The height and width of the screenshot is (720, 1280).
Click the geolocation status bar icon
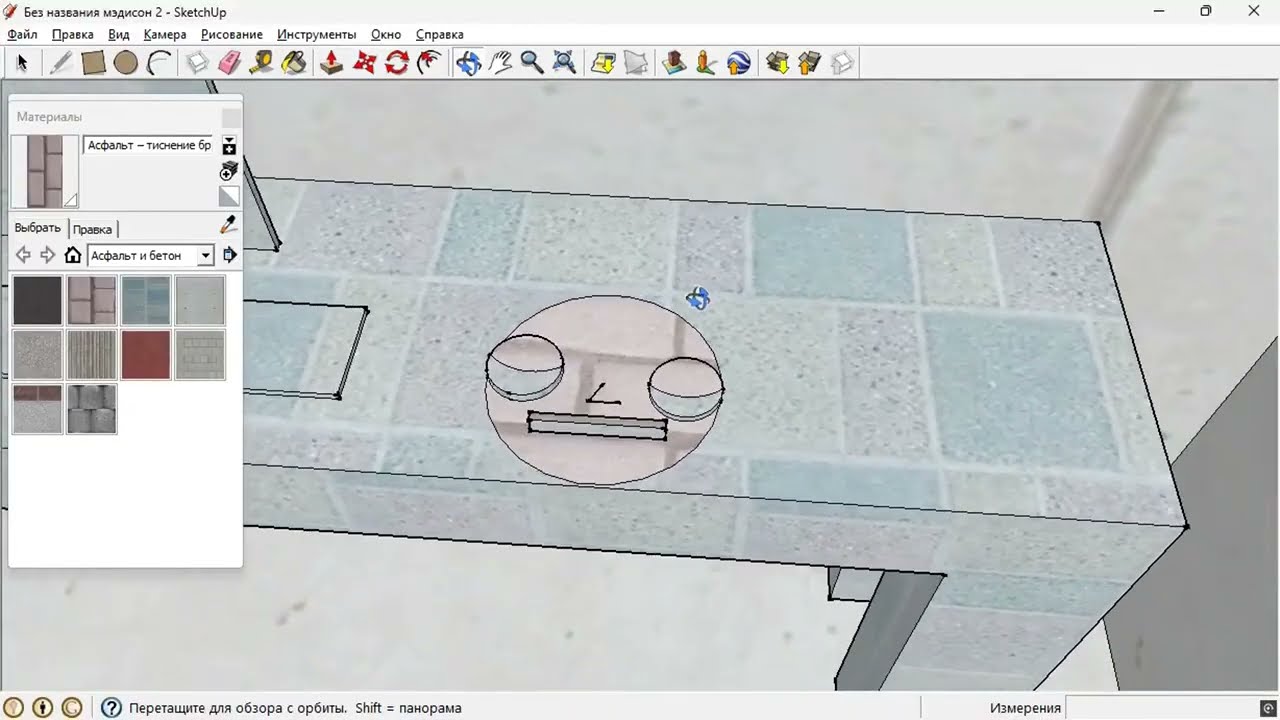pos(15,708)
